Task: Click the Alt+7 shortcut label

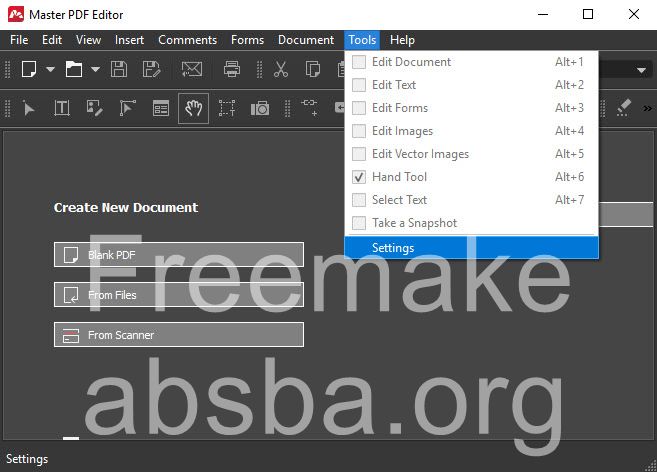Action: pos(569,200)
